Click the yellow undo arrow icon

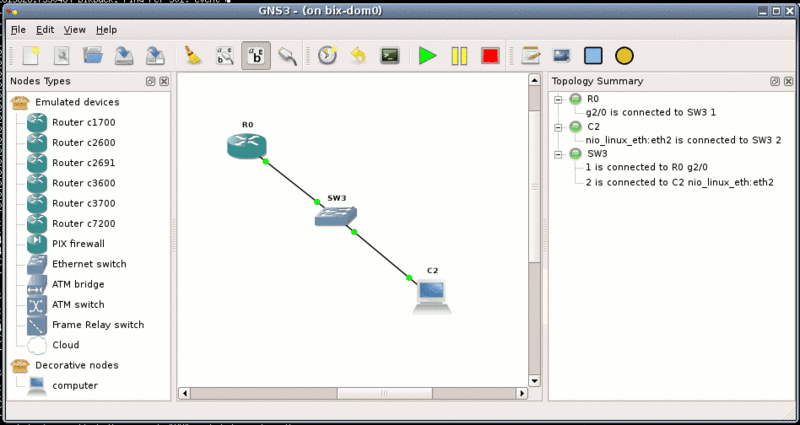tap(358, 56)
